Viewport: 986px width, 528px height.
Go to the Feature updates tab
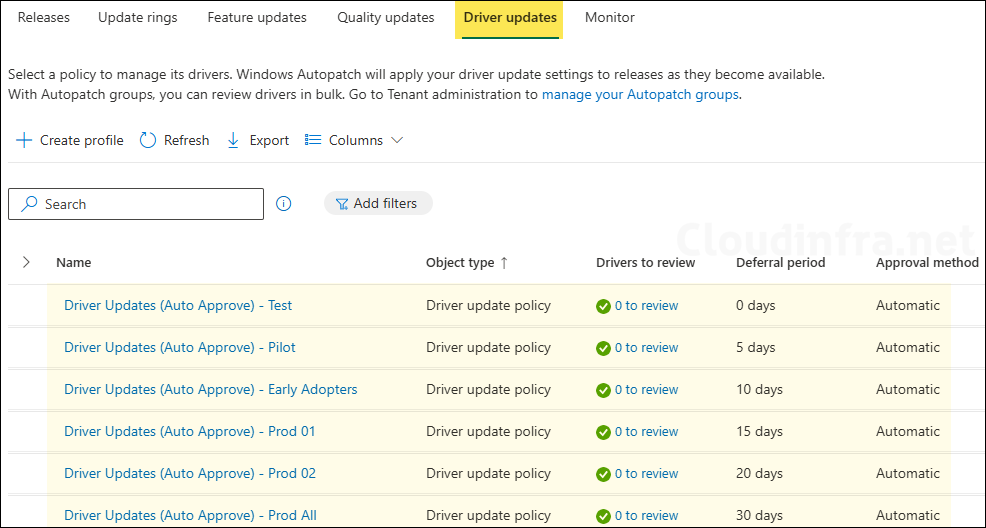coord(257,17)
